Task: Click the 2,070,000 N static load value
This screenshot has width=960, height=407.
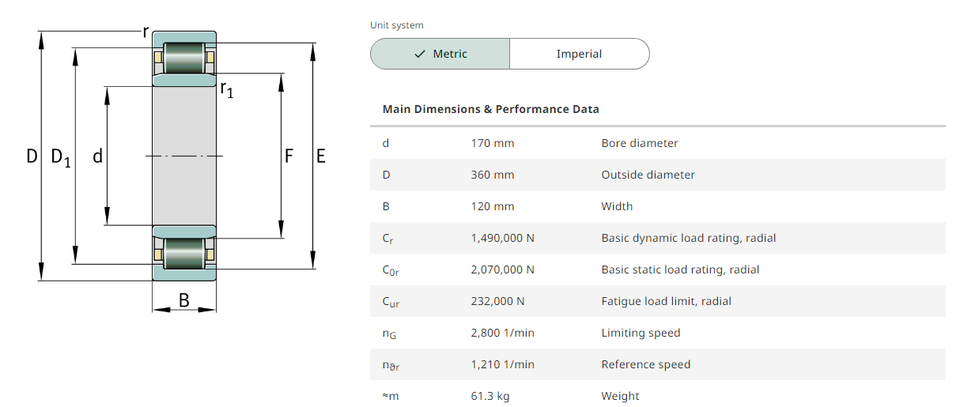Action: pos(502,270)
